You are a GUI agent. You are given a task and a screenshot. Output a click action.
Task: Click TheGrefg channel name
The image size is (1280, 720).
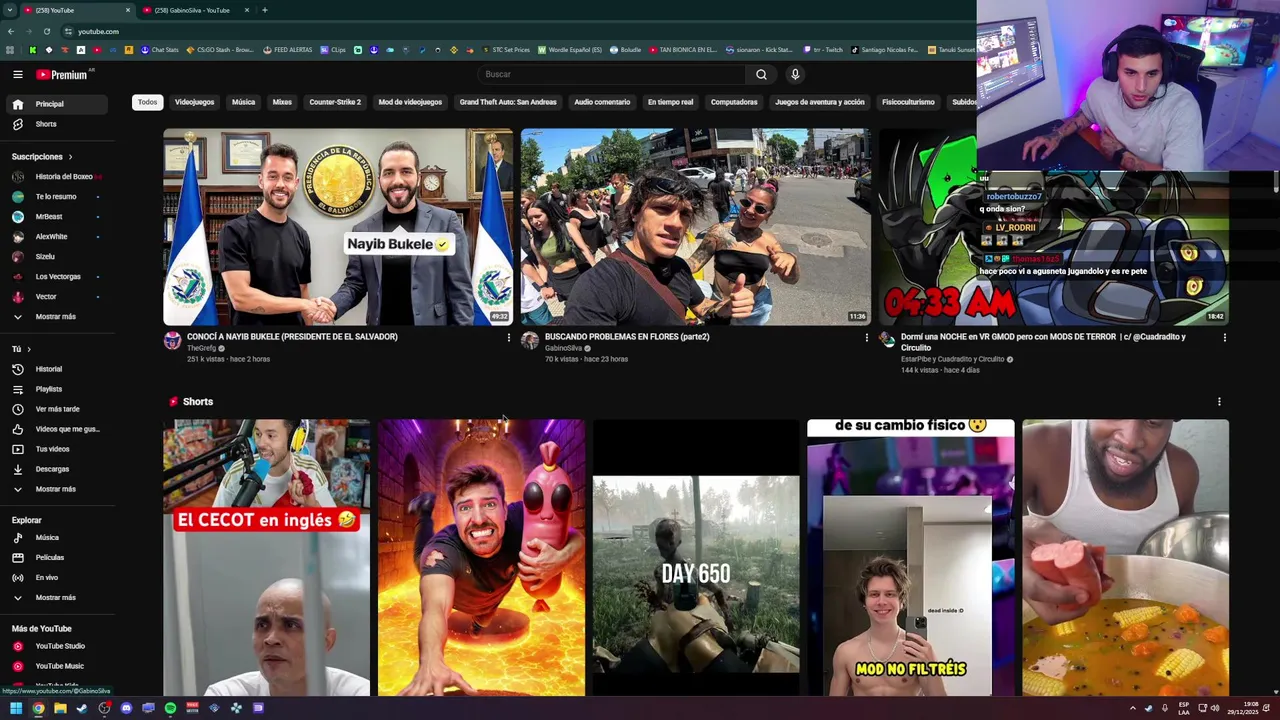point(201,348)
